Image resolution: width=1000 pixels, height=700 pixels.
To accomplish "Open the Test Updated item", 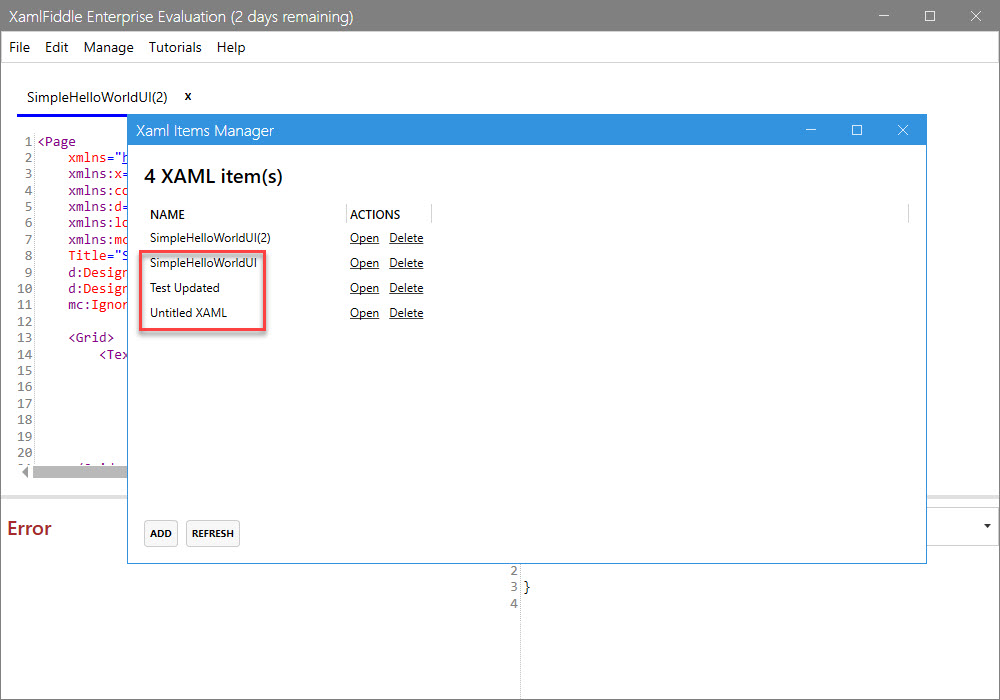I will 364,288.
